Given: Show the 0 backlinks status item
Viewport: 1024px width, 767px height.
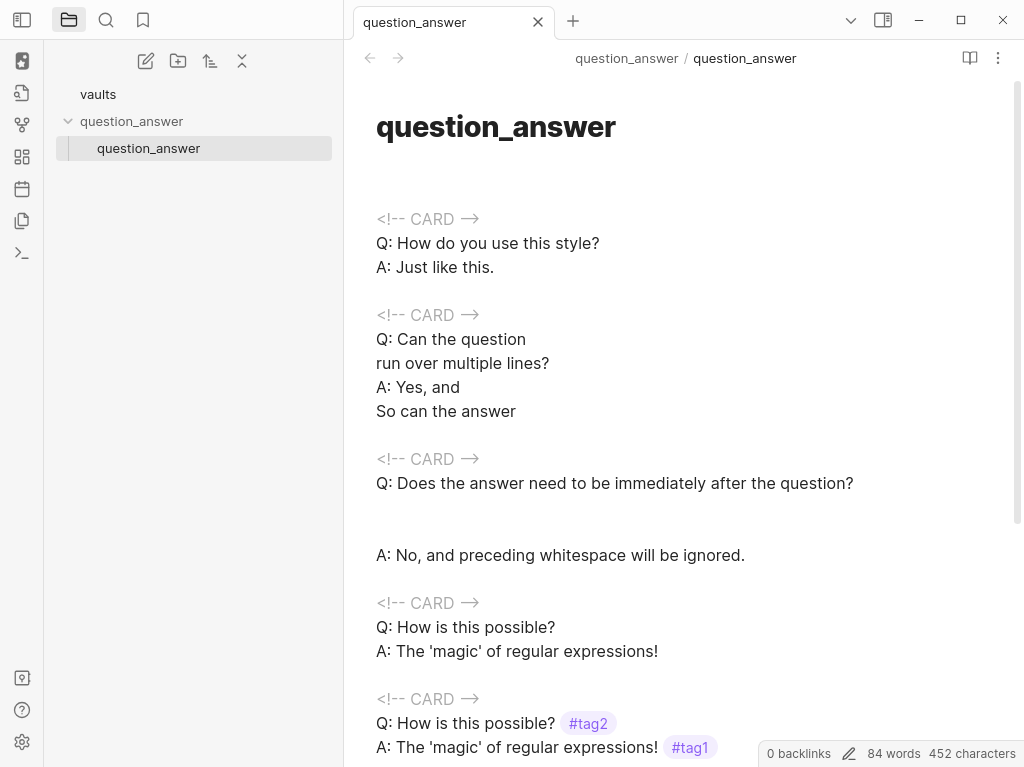Looking at the screenshot, I should pos(799,754).
